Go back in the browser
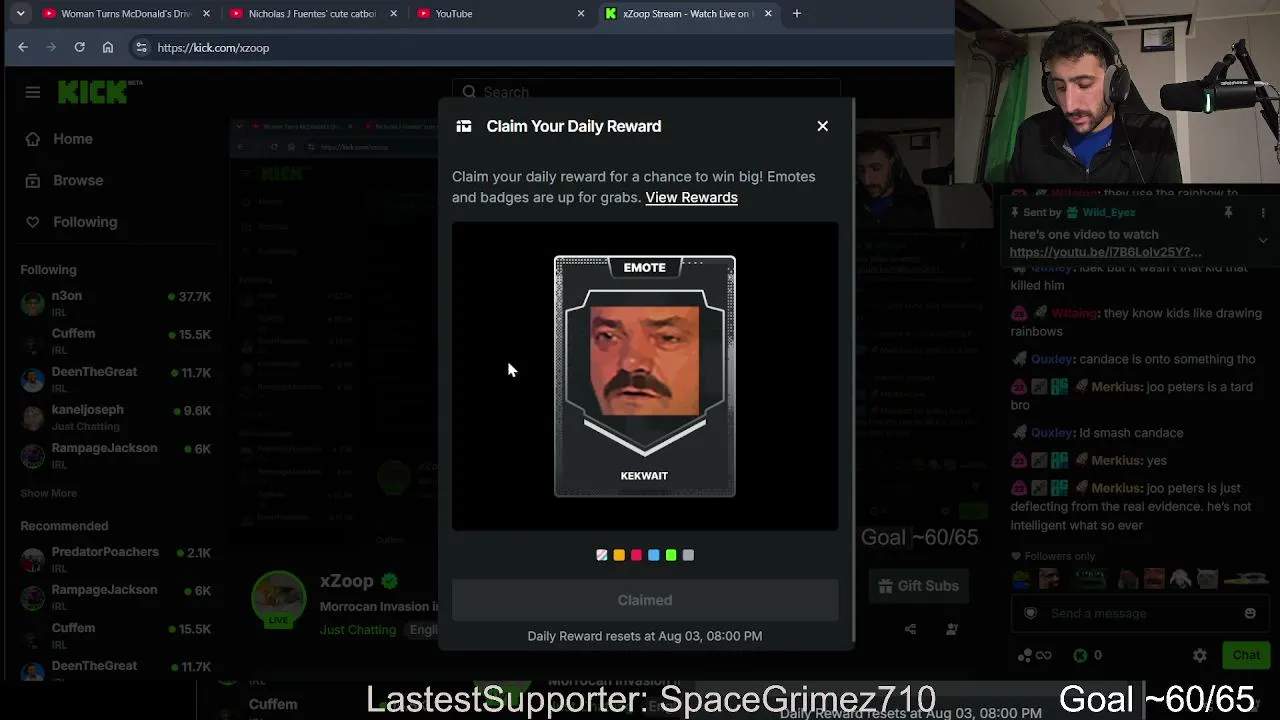Image resolution: width=1280 pixels, height=720 pixels. [23, 47]
